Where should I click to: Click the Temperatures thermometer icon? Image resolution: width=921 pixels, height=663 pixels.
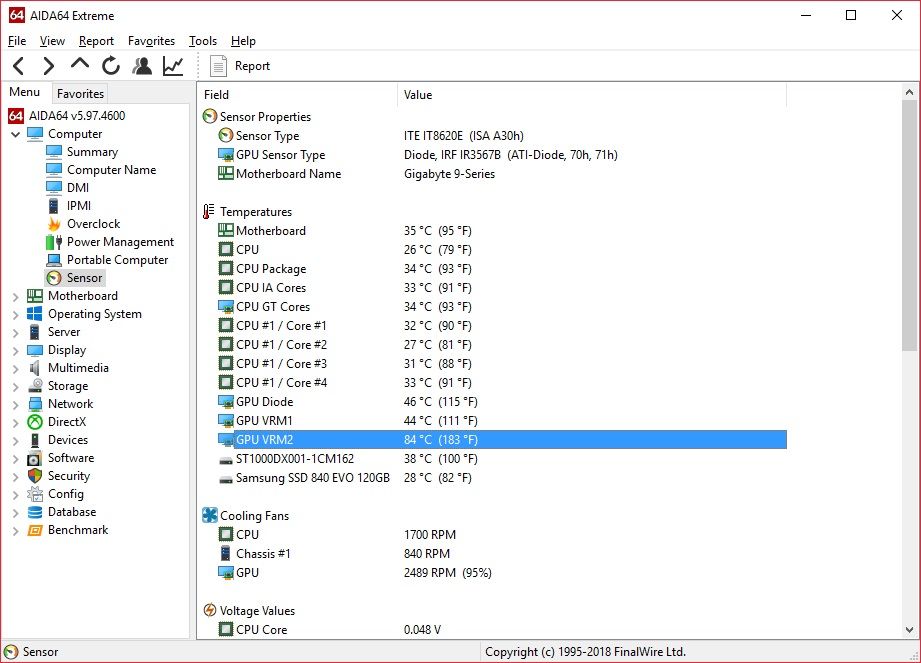pyautogui.click(x=209, y=211)
